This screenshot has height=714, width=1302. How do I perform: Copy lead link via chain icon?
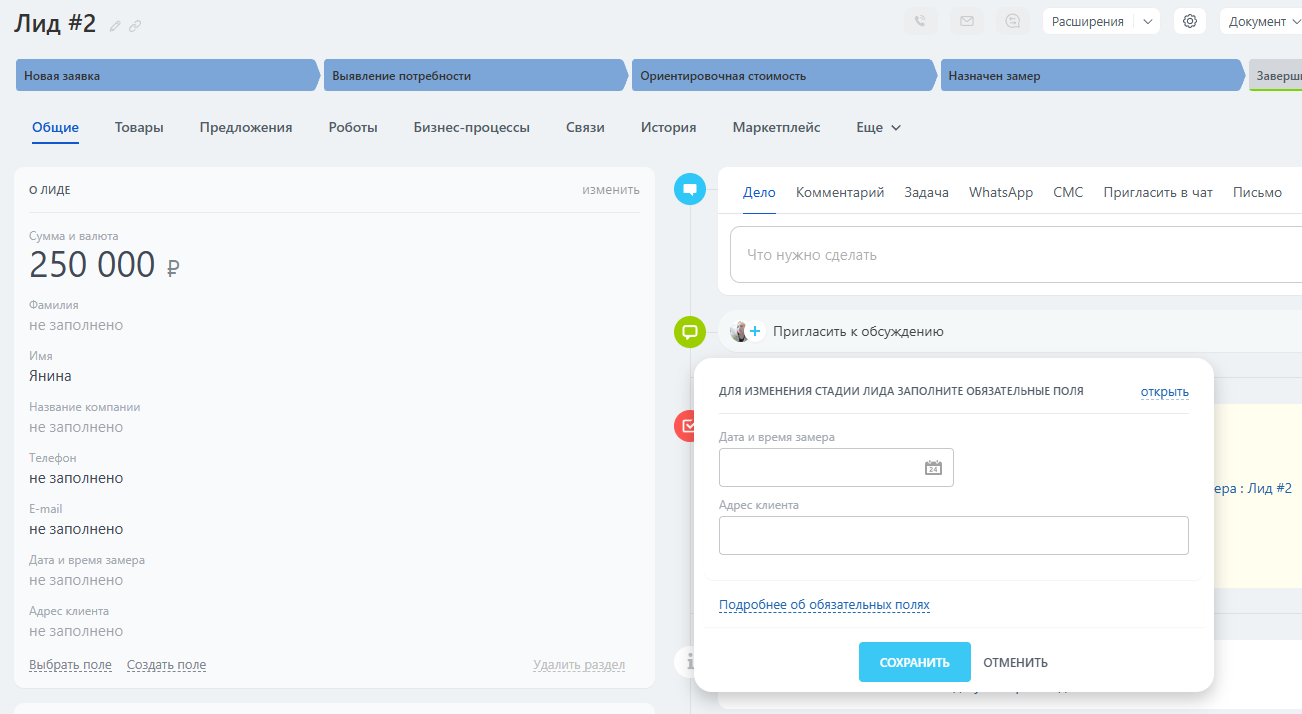(x=135, y=26)
